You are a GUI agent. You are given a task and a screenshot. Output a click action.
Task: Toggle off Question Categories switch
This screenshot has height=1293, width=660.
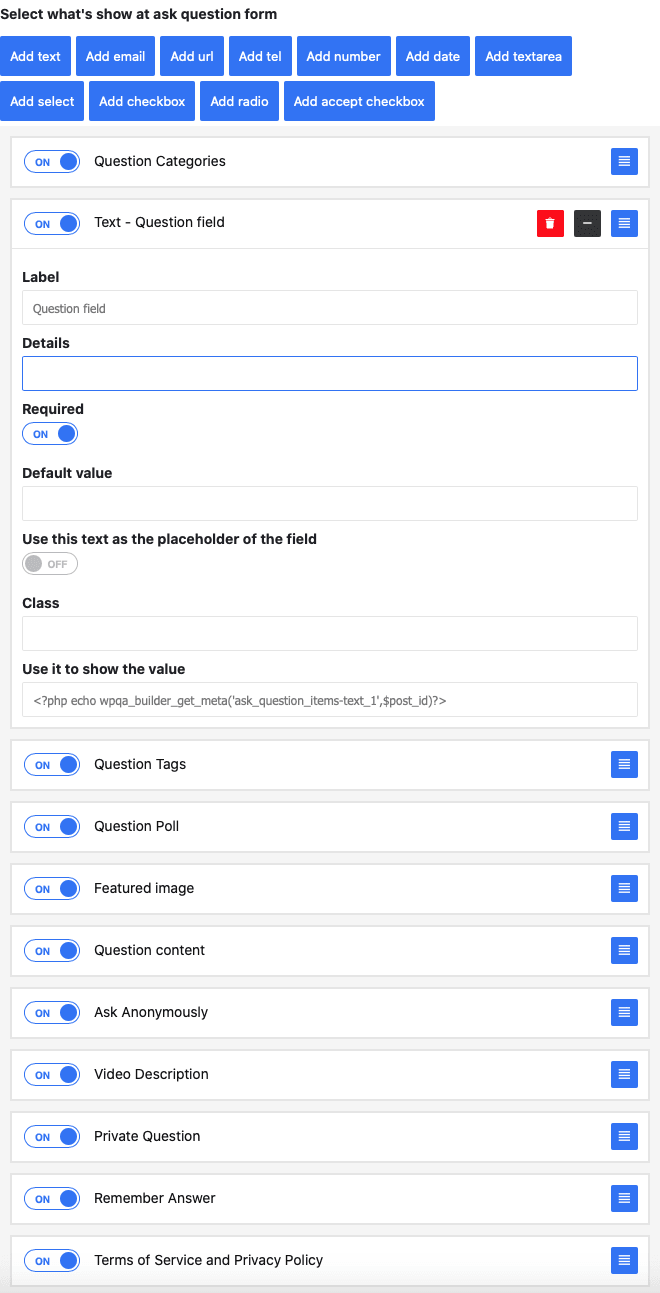tap(52, 162)
